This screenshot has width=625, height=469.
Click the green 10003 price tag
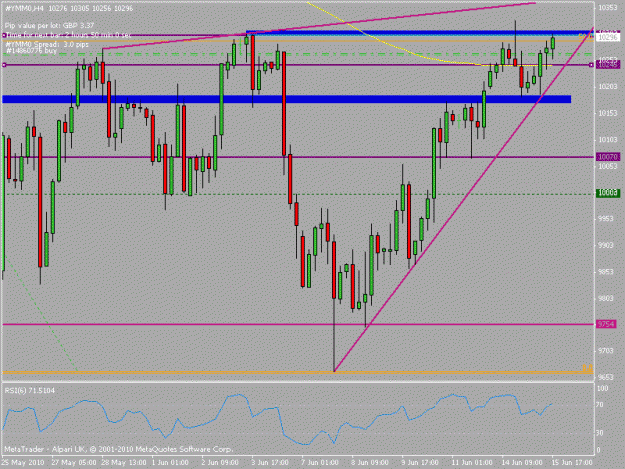click(608, 193)
